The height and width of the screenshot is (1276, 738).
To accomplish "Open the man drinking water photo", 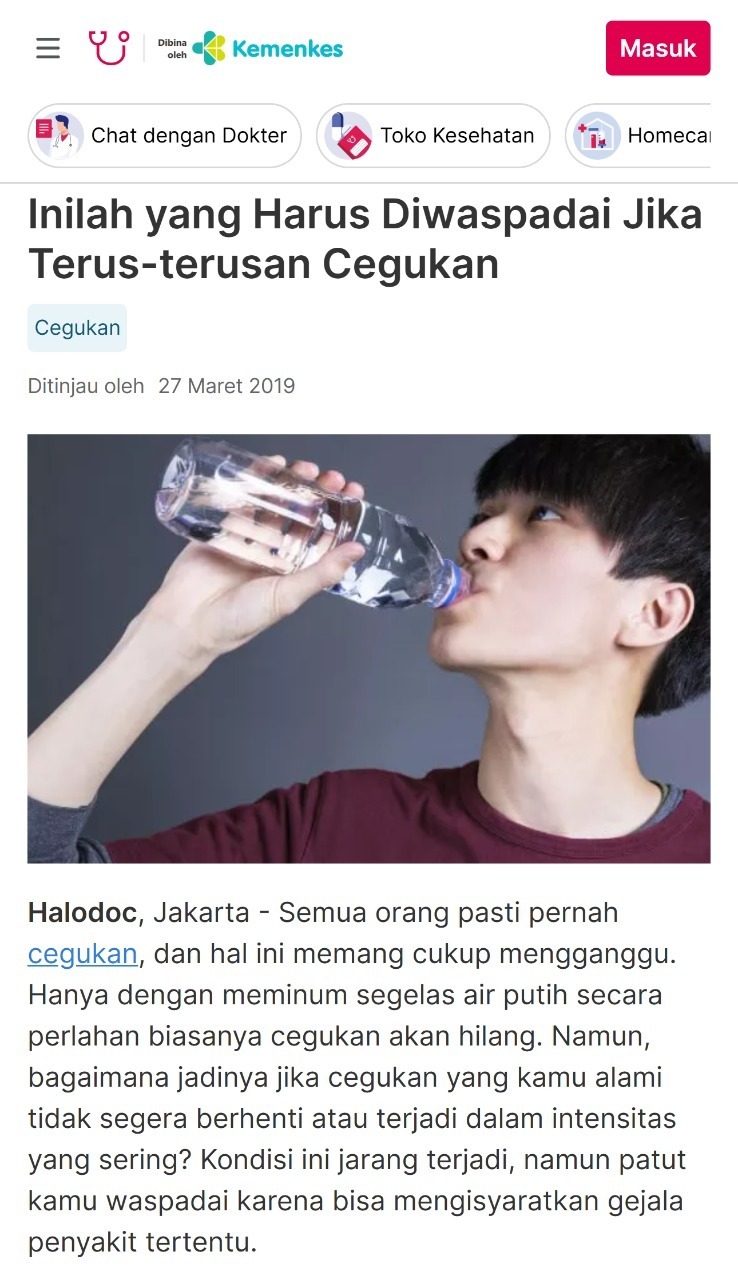I will [369, 648].
